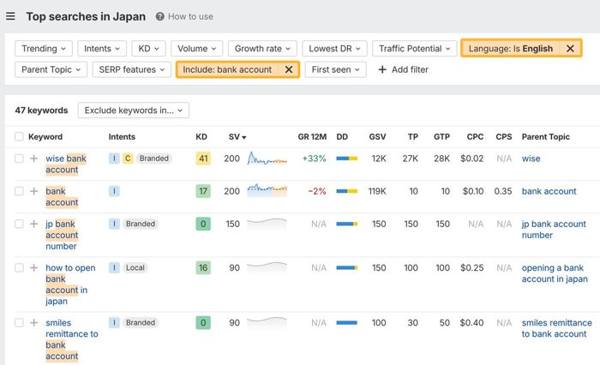This screenshot has width=600, height=365.
Task: Click the DD bar for smiles remittance row
Action: click(347, 323)
